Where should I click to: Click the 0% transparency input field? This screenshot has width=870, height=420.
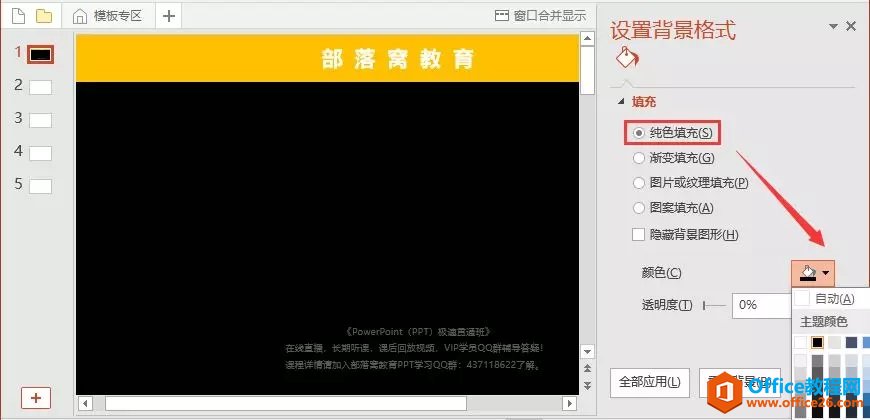tap(761, 305)
